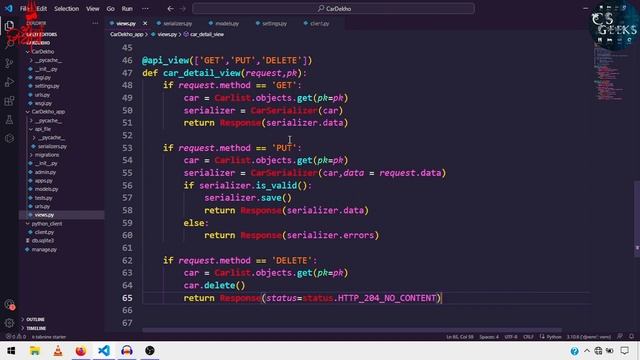640x360 pixels.
Task: Open the volume tray icon
Action: (x=610, y=351)
